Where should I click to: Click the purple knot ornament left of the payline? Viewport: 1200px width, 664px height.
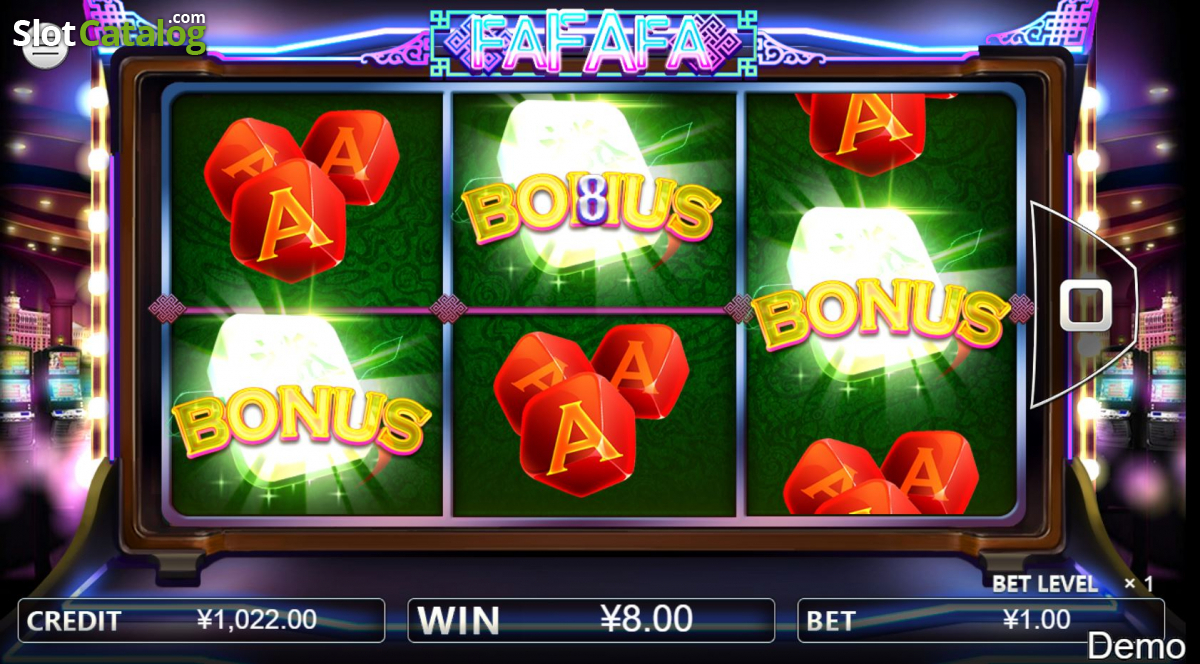click(x=162, y=306)
